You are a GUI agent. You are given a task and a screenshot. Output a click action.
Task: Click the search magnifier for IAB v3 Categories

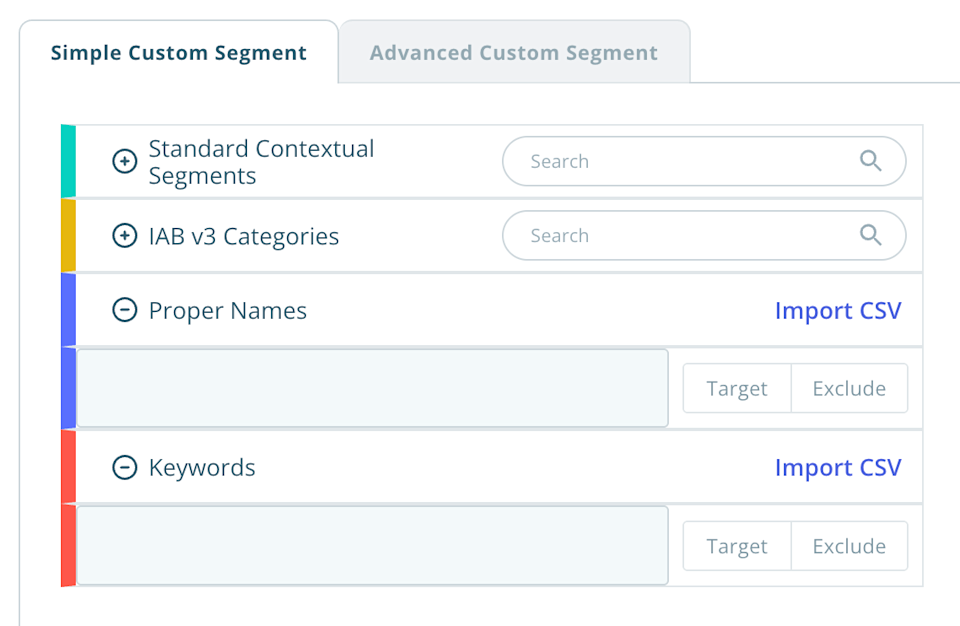pyautogui.click(x=869, y=235)
